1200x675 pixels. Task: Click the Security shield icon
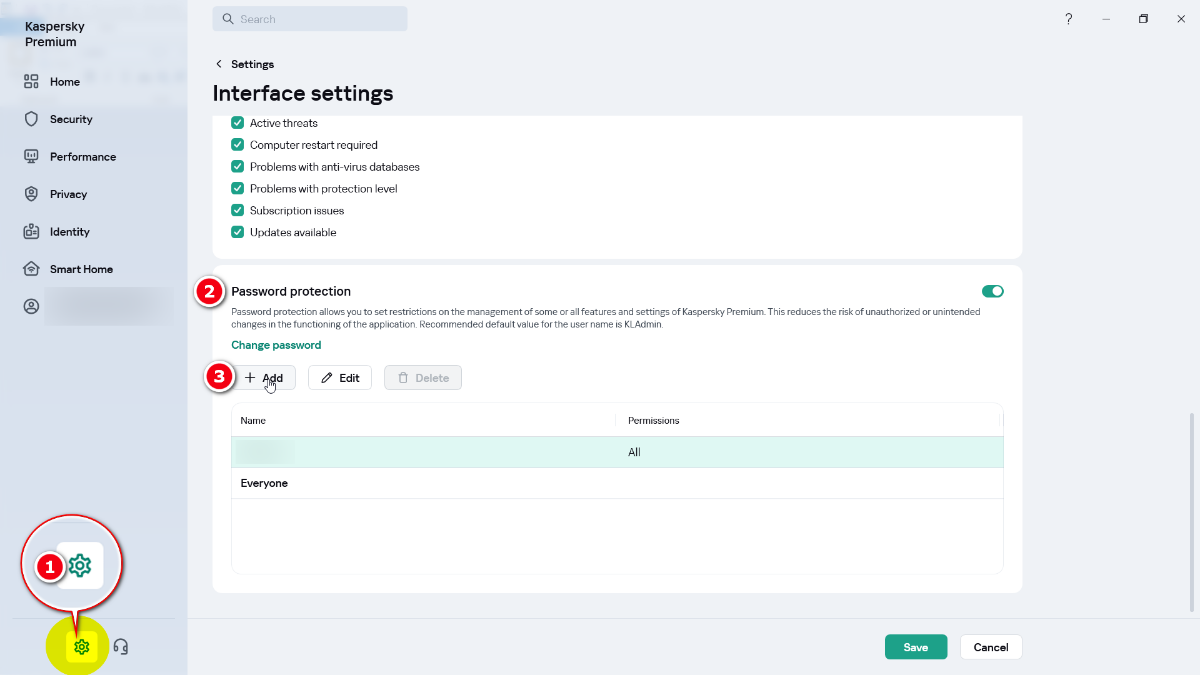pyautogui.click(x=31, y=119)
